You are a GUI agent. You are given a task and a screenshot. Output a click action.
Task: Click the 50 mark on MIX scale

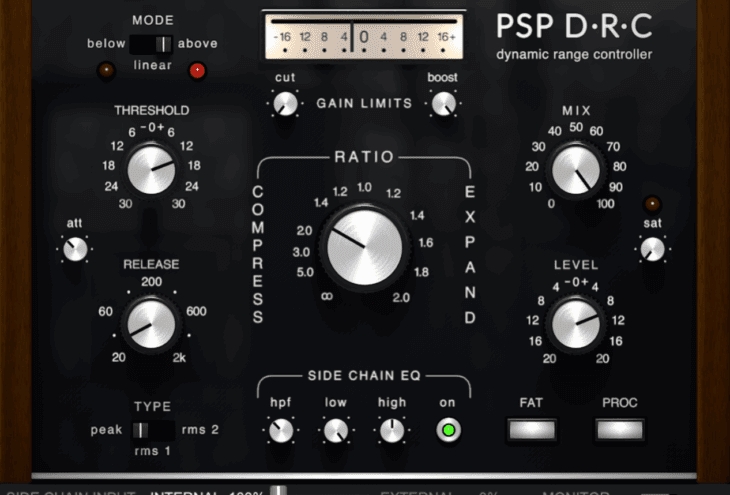click(576, 127)
